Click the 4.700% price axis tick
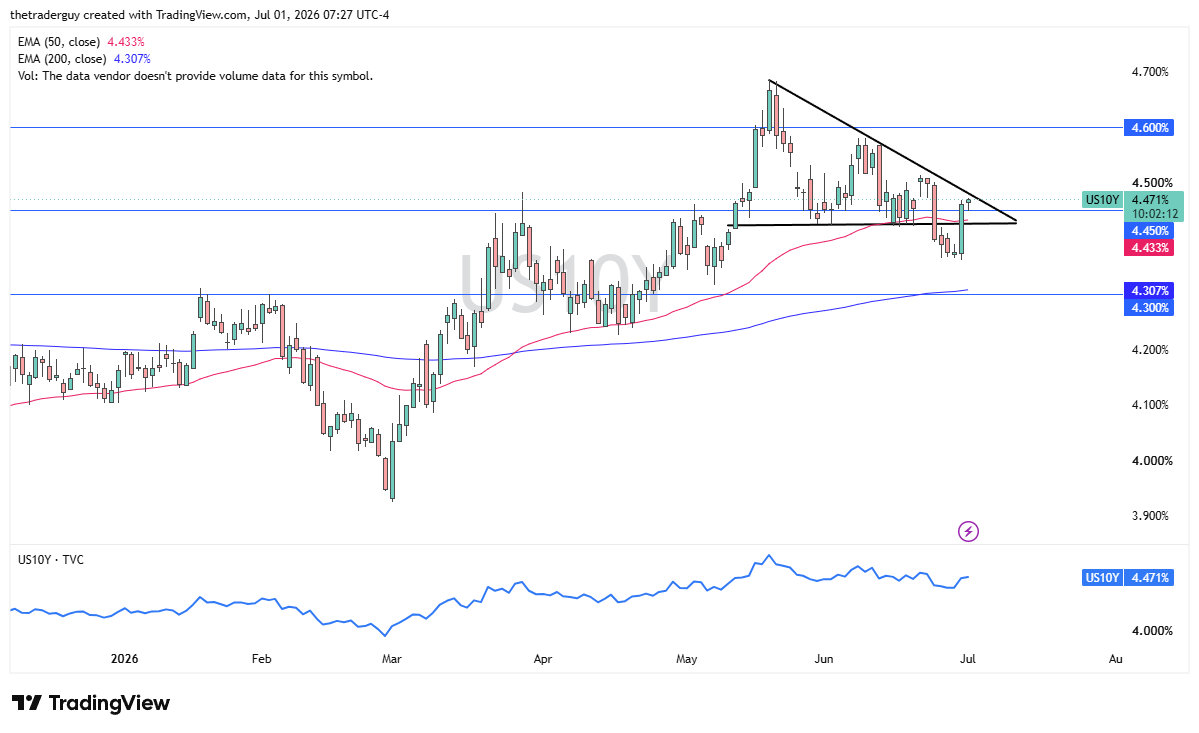This screenshot has width=1199, height=733. 1150,72
